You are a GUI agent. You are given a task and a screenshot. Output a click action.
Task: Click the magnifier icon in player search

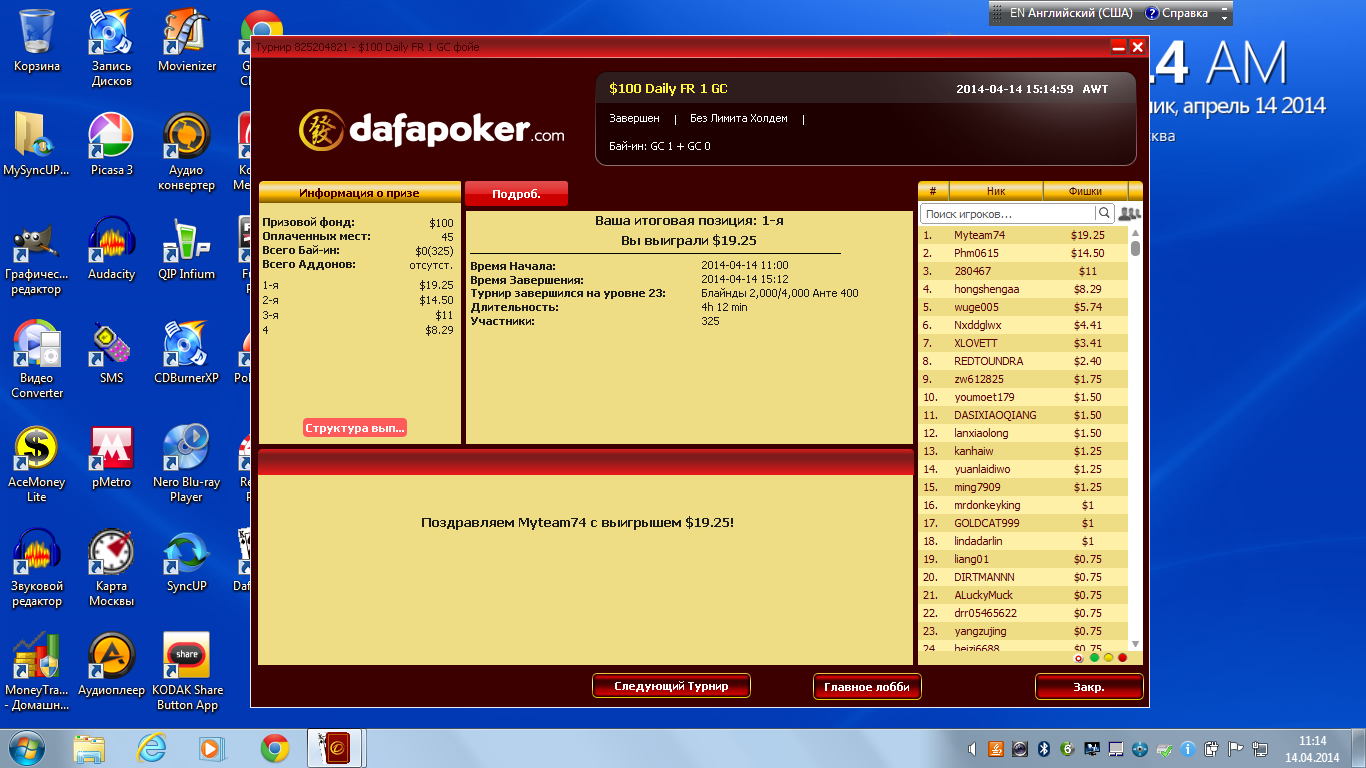point(1104,214)
